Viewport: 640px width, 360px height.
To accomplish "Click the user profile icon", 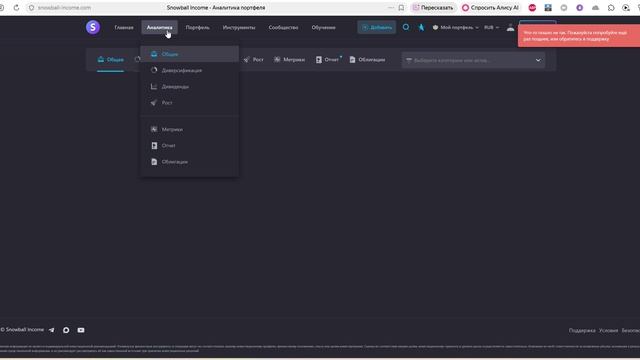I will (510, 27).
